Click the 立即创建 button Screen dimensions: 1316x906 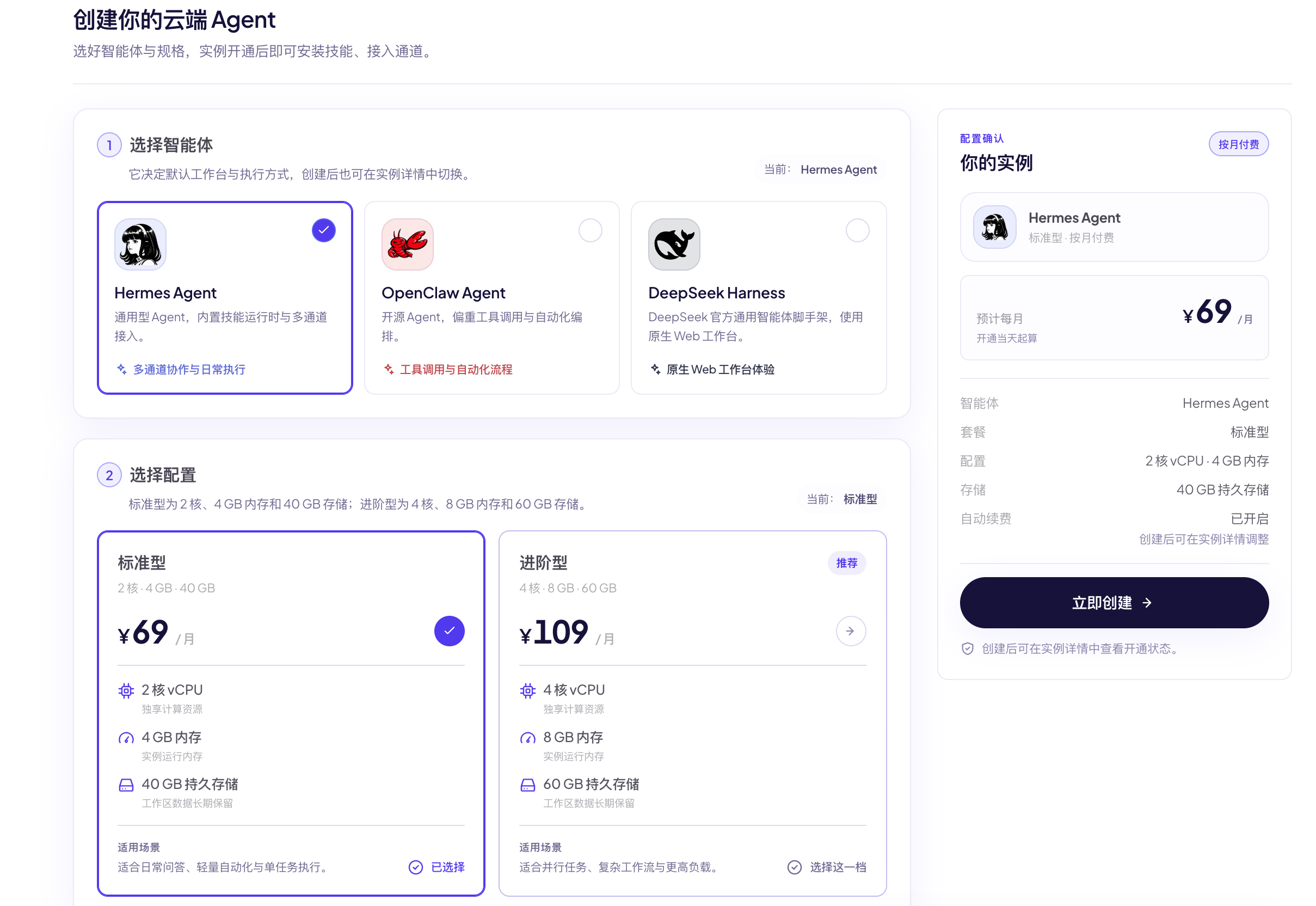pos(1114,603)
